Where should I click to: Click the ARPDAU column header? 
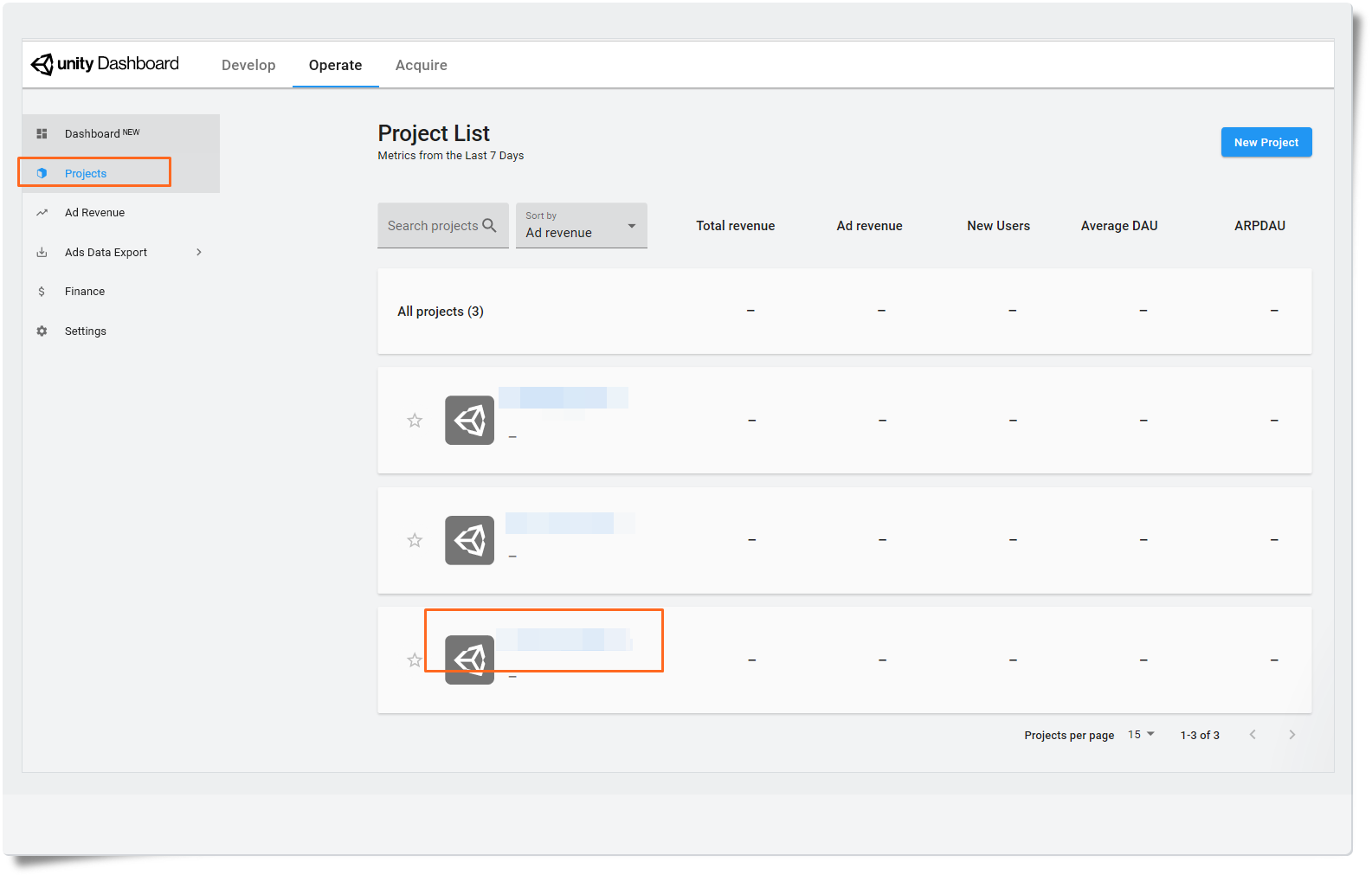tap(1259, 226)
